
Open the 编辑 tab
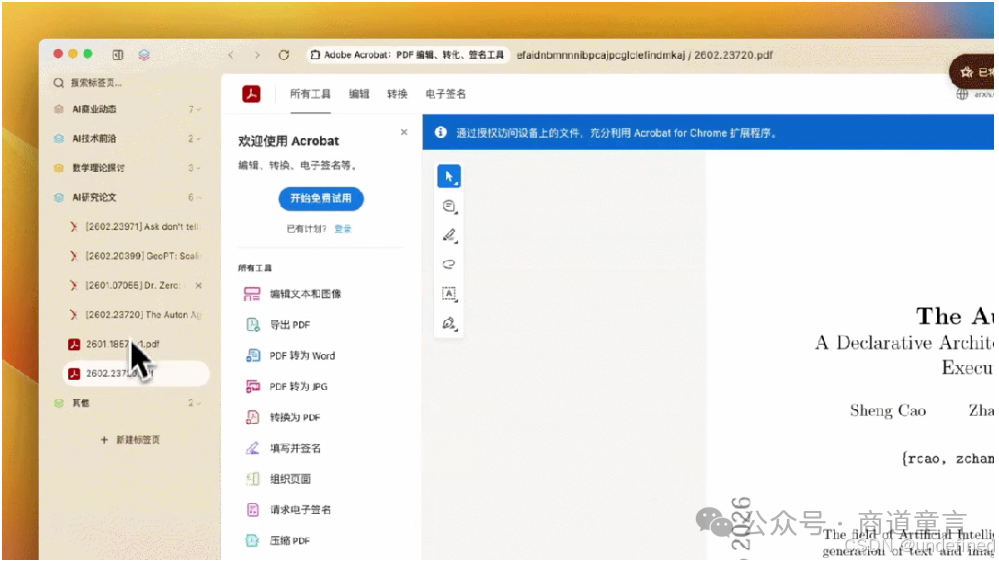point(359,94)
